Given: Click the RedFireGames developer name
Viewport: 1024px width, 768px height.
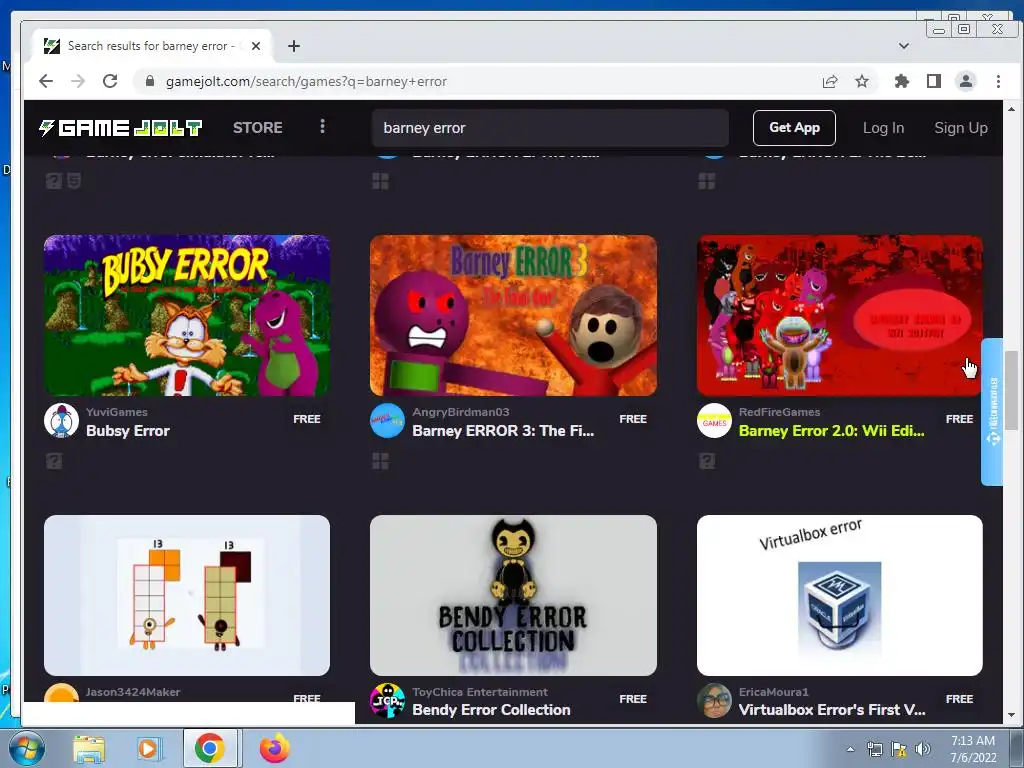Looking at the screenshot, I should 779,412.
